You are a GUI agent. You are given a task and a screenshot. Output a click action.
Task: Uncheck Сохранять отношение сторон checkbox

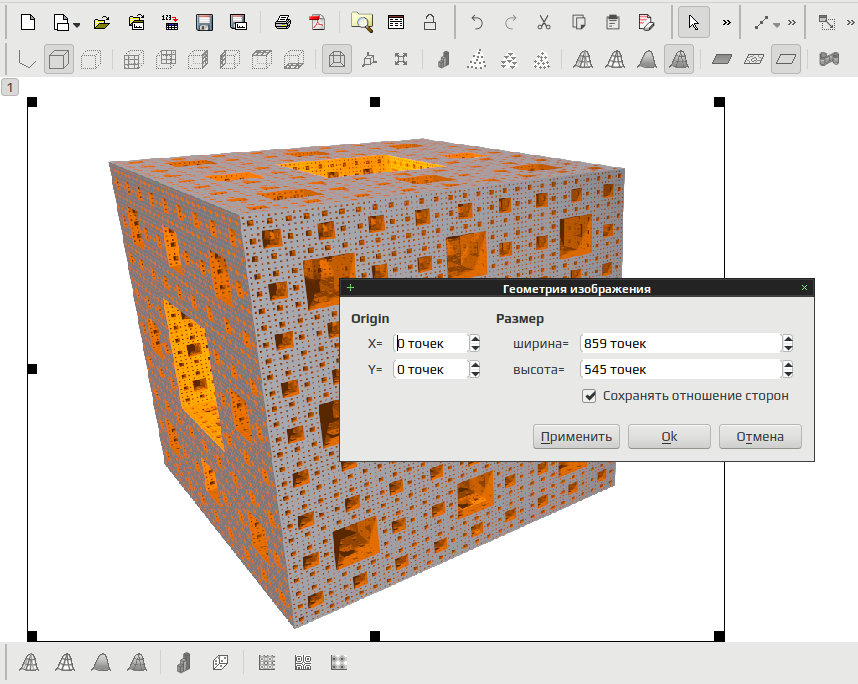click(x=589, y=396)
